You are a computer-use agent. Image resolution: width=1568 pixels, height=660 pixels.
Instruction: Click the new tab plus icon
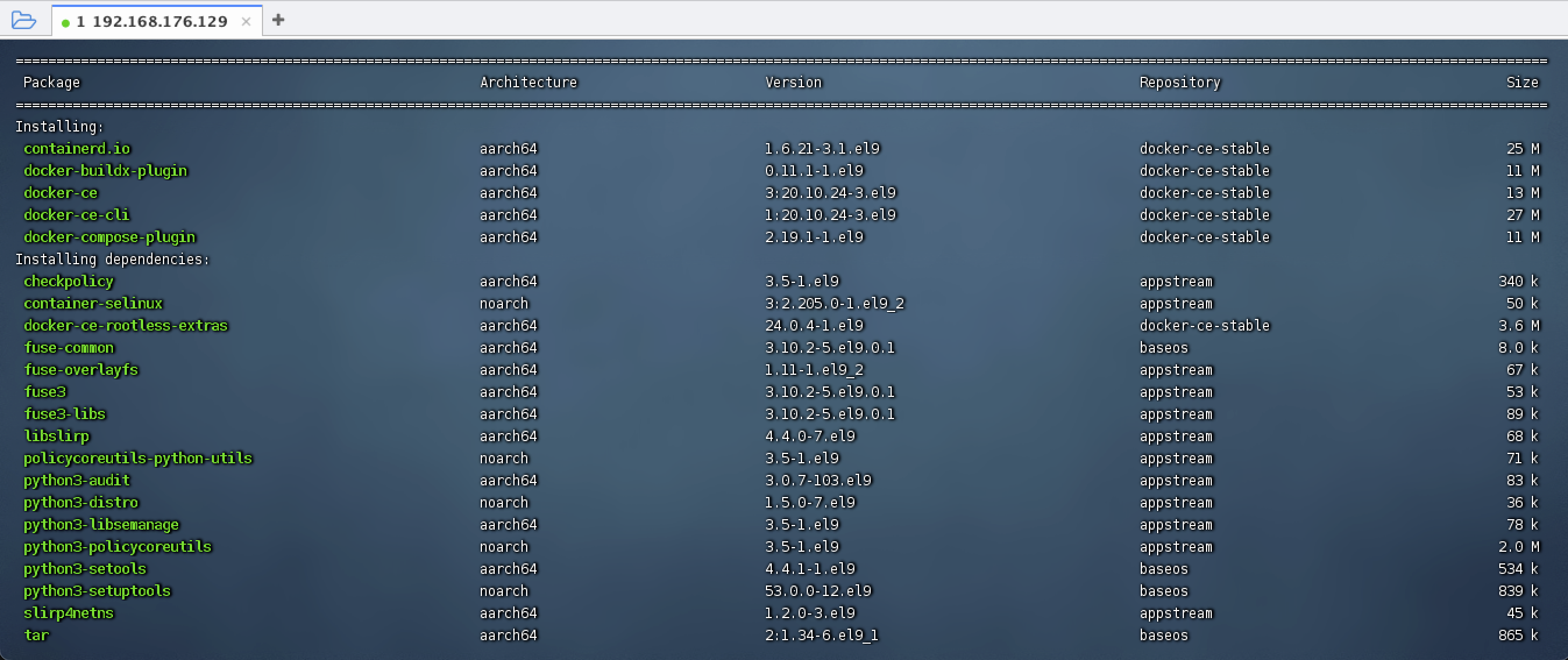click(x=278, y=20)
